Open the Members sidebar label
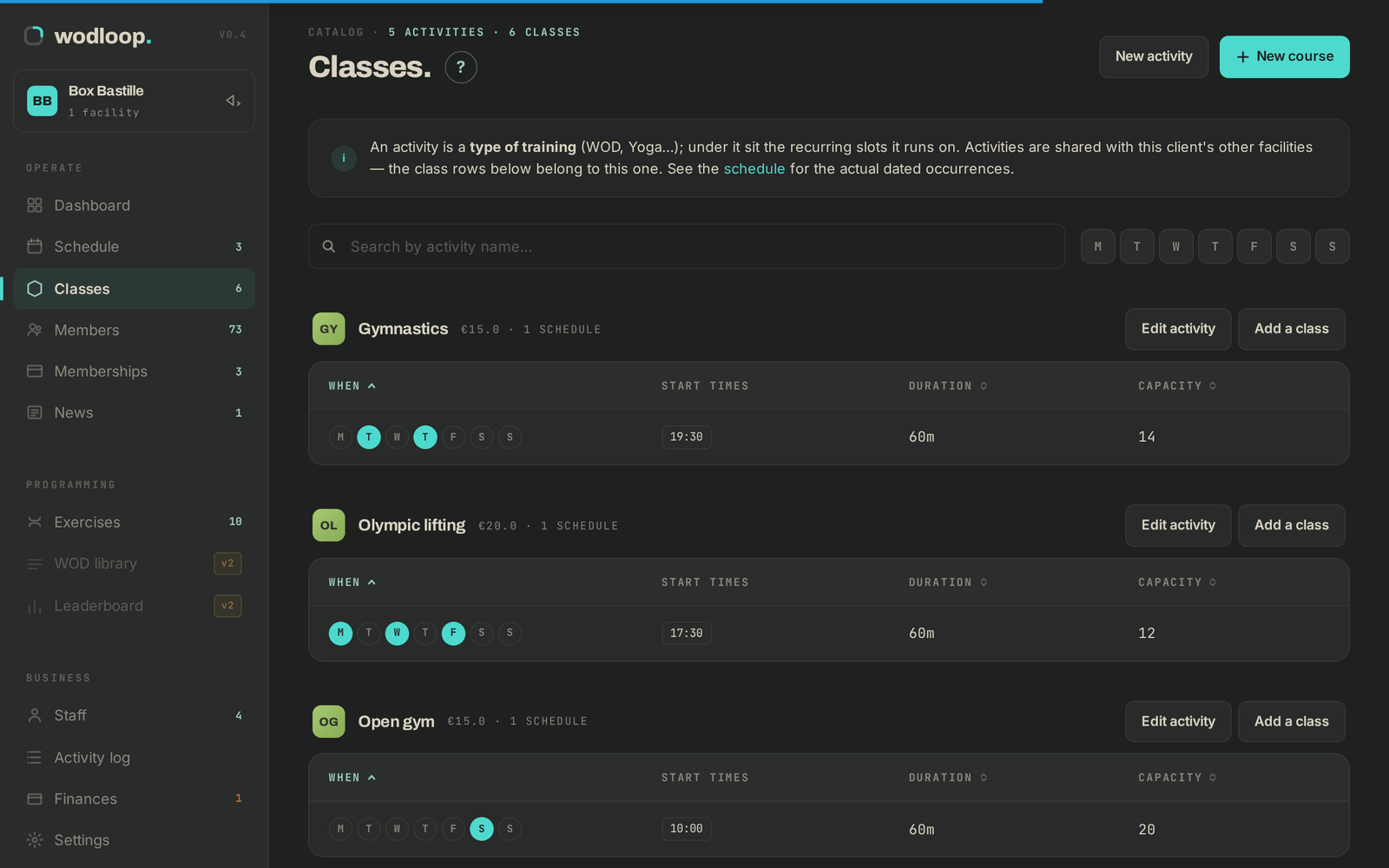The width and height of the screenshot is (1389, 868). (x=87, y=330)
